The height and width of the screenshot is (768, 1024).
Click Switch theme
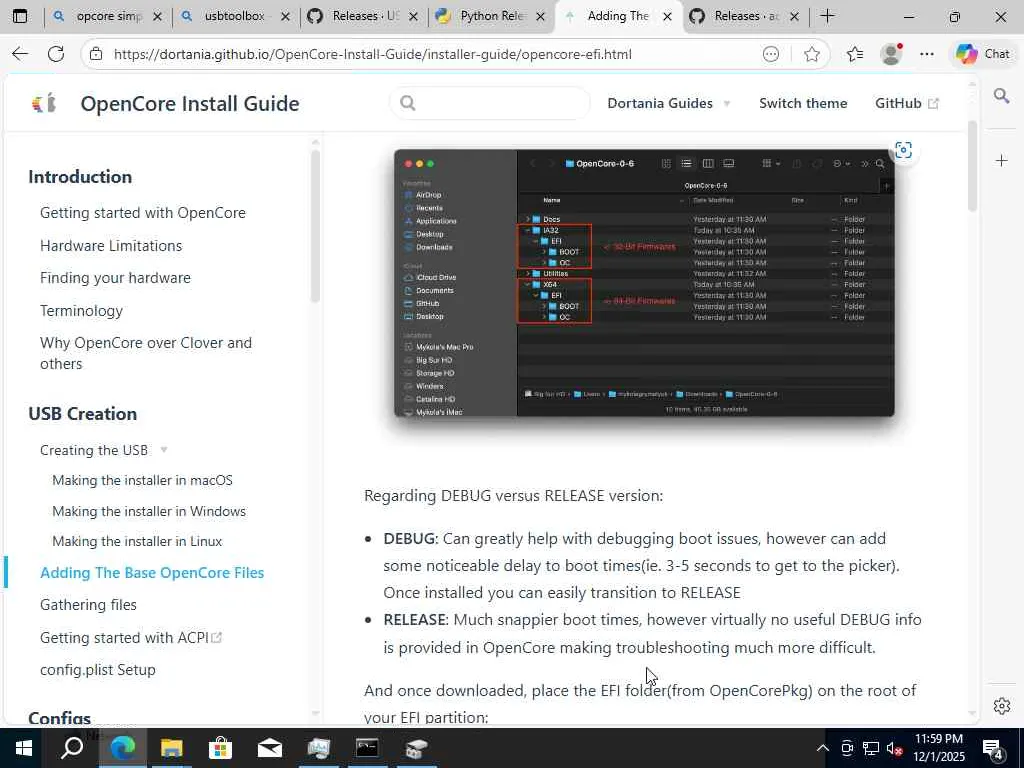pos(803,103)
